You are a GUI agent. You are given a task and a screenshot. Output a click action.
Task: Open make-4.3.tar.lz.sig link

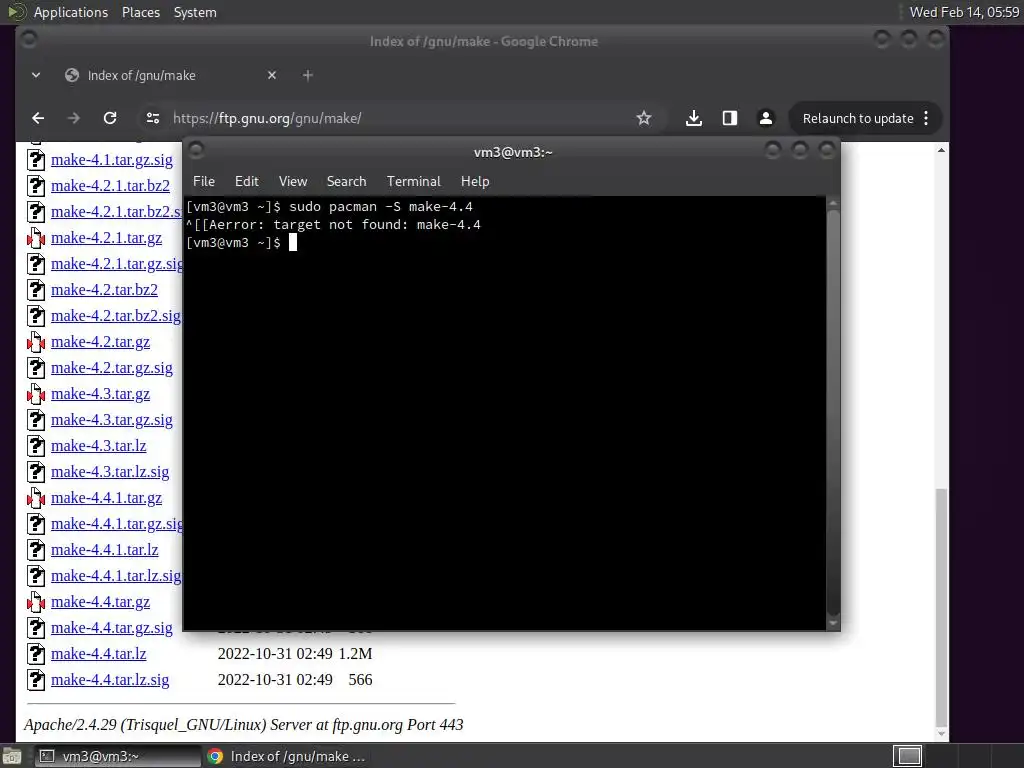point(110,472)
